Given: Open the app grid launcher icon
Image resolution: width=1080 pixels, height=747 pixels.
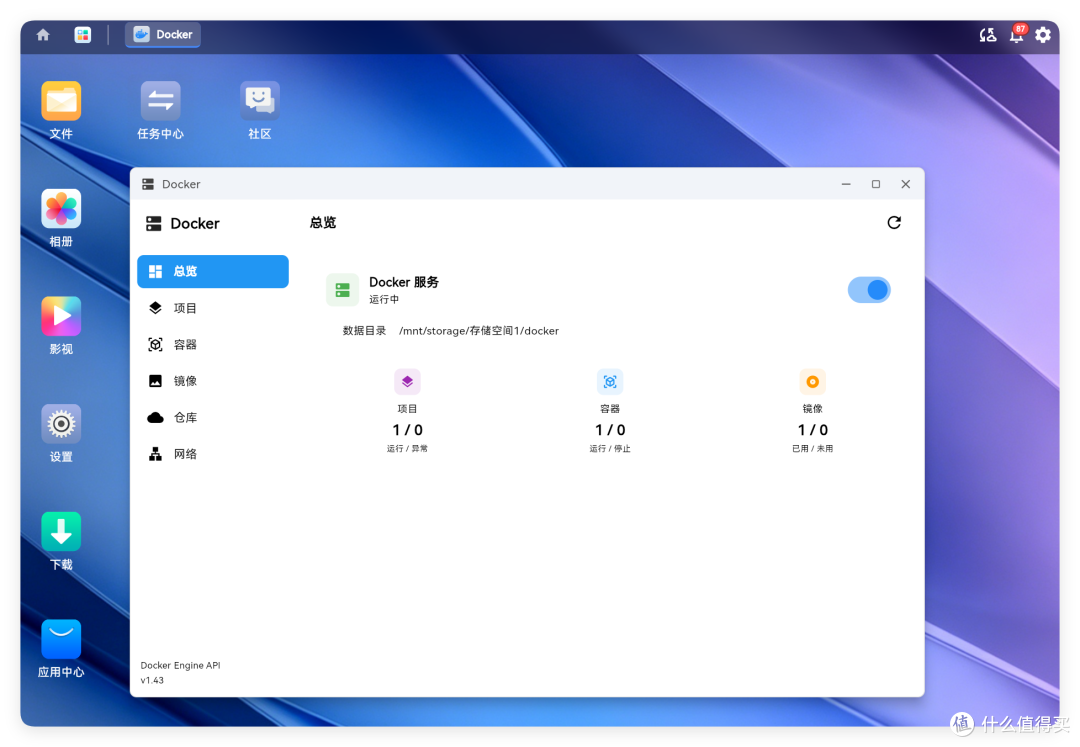Looking at the screenshot, I should (83, 34).
